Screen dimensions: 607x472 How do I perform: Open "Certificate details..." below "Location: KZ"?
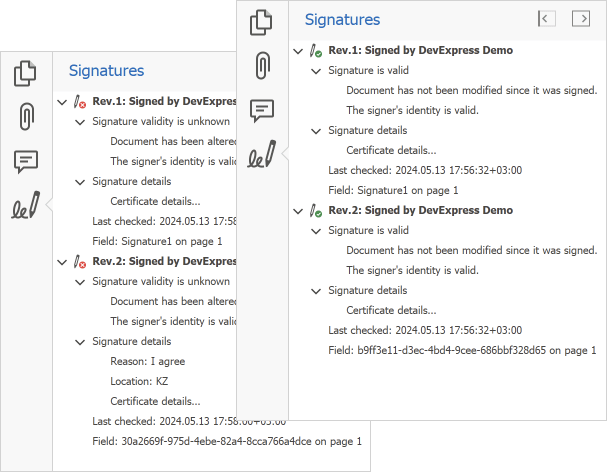pos(155,401)
